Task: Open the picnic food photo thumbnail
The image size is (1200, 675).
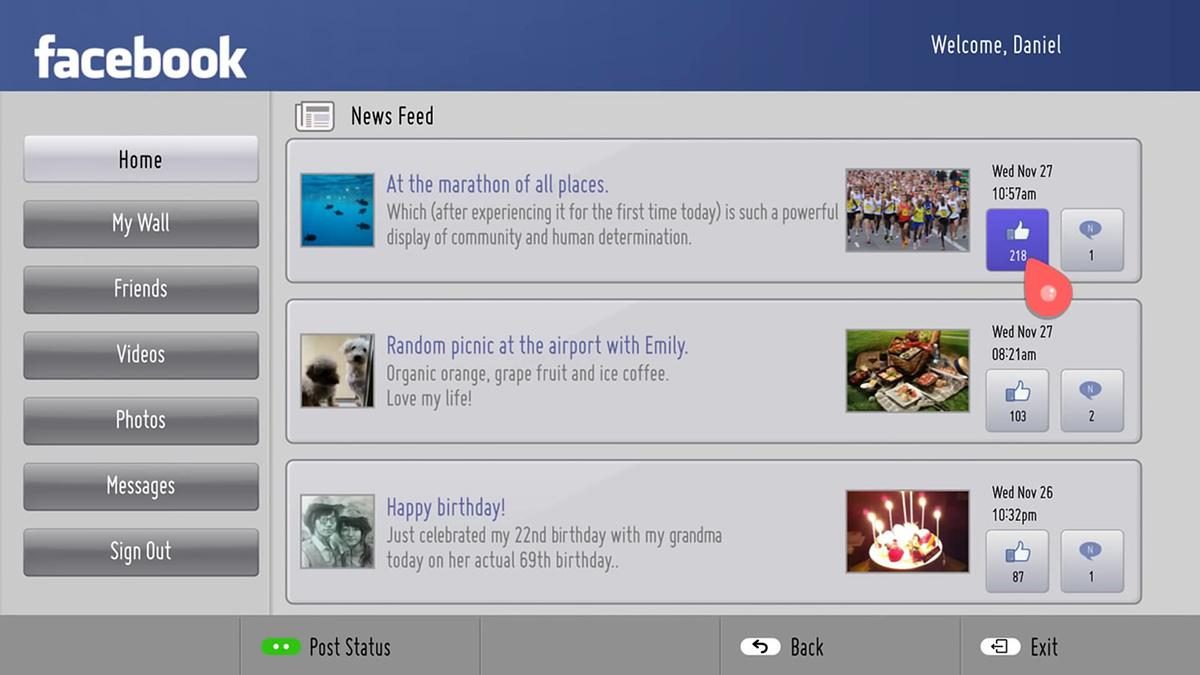Action: pyautogui.click(x=907, y=371)
